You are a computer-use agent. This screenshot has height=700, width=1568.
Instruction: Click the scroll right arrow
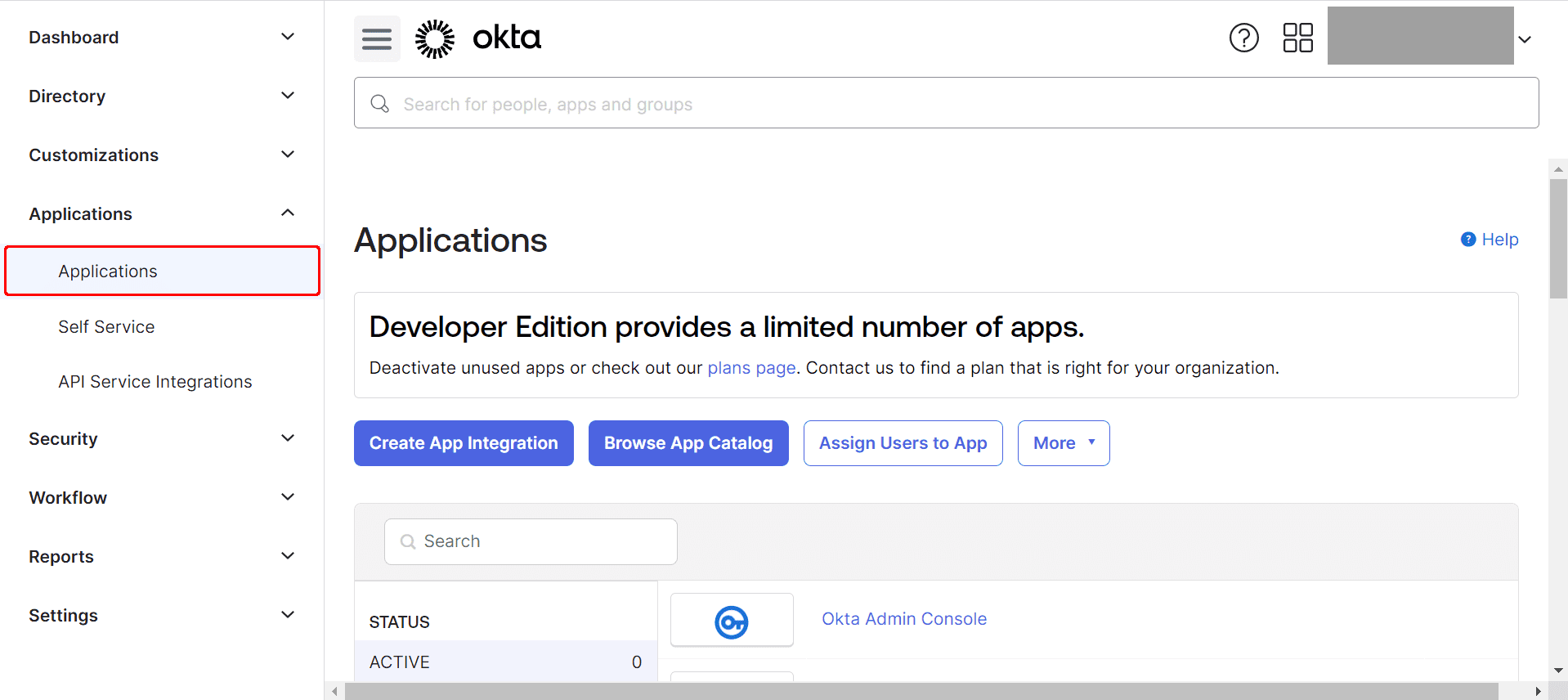(1538, 692)
